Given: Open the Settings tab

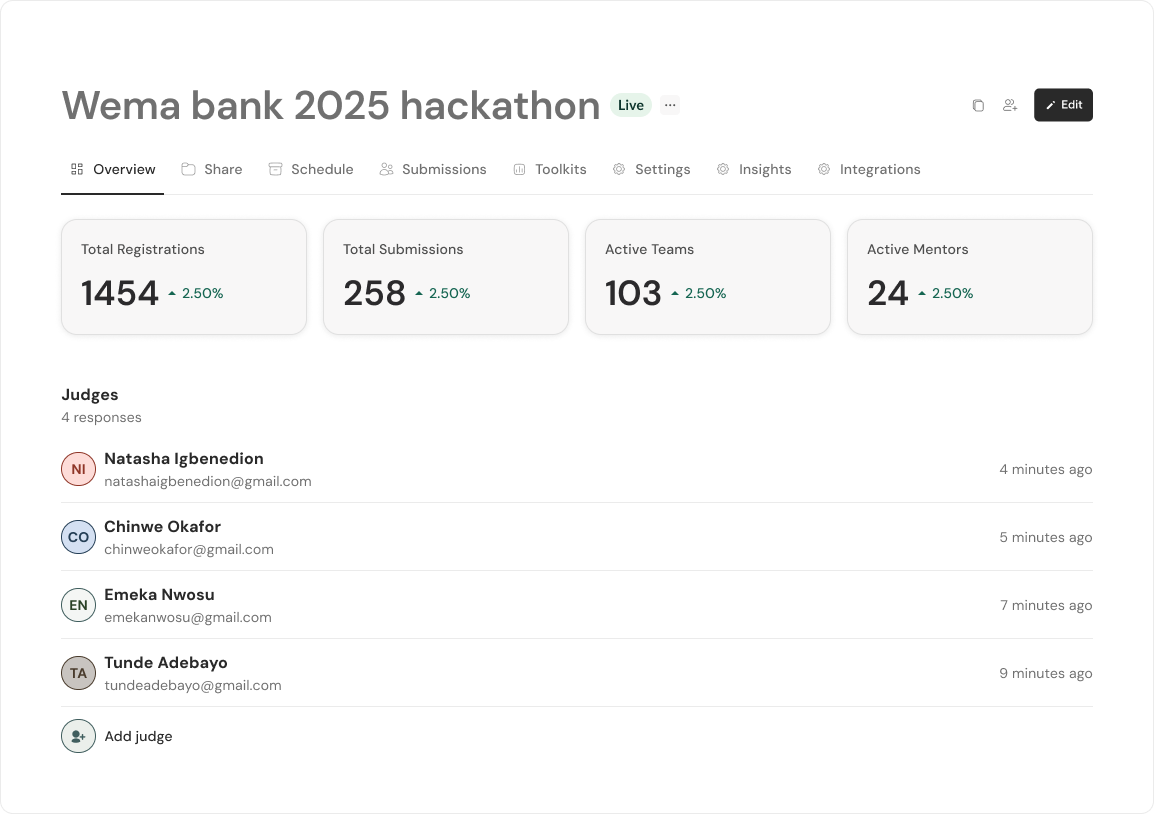Looking at the screenshot, I should click(x=652, y=169).
